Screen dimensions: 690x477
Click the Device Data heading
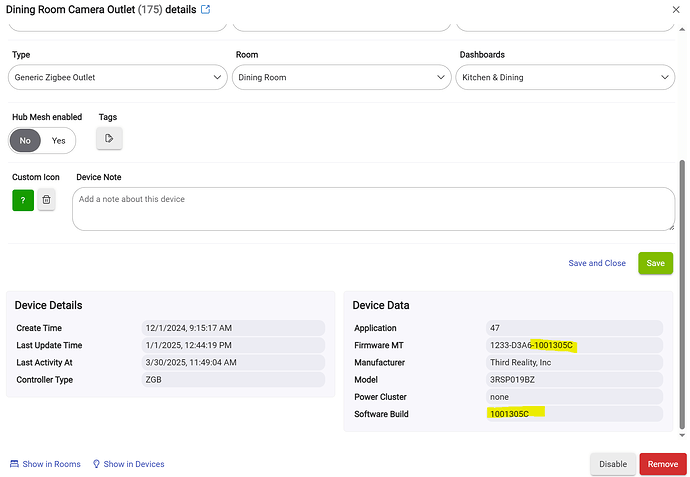coord(381,305)
